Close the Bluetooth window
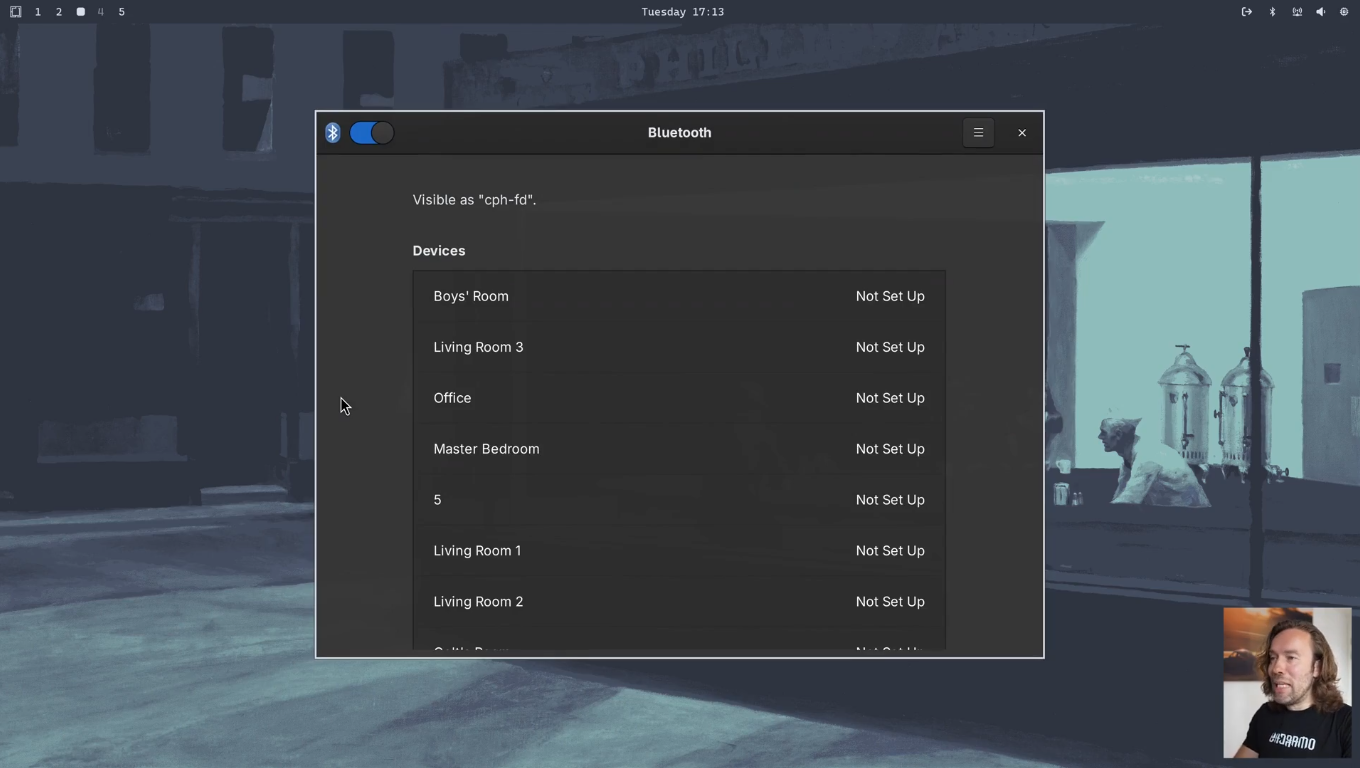This screenshot has height=768, width=1360. (1022, 133)
